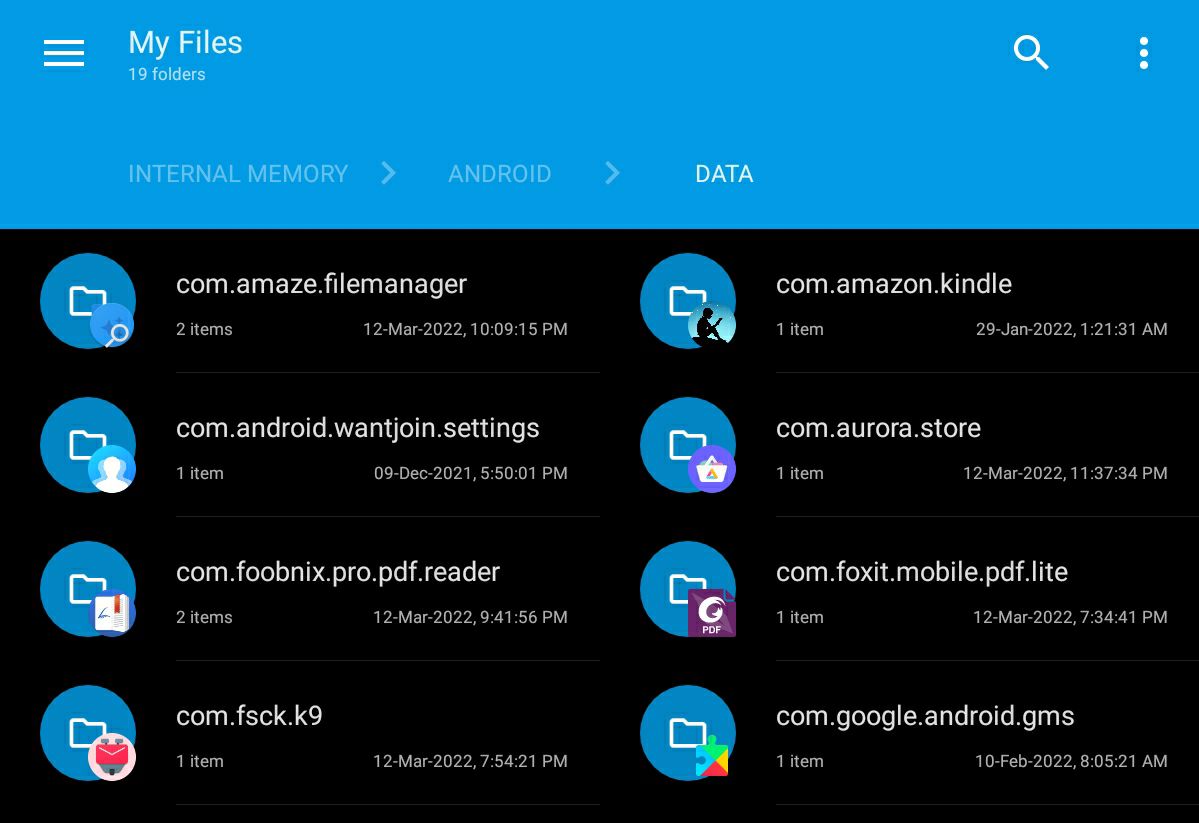Go to INTERNAL MEMORY breadcrumb

pyautogui.click(x=238, y=174)
